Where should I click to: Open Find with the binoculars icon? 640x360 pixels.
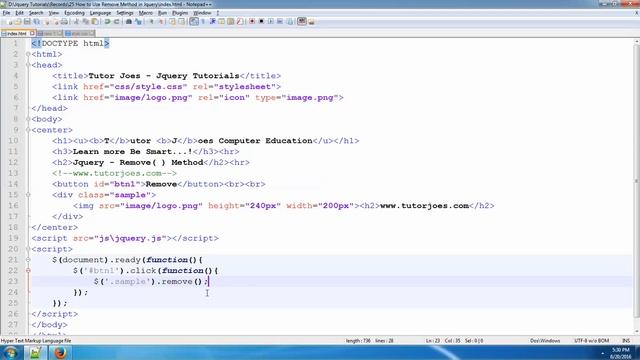(129, 22)
